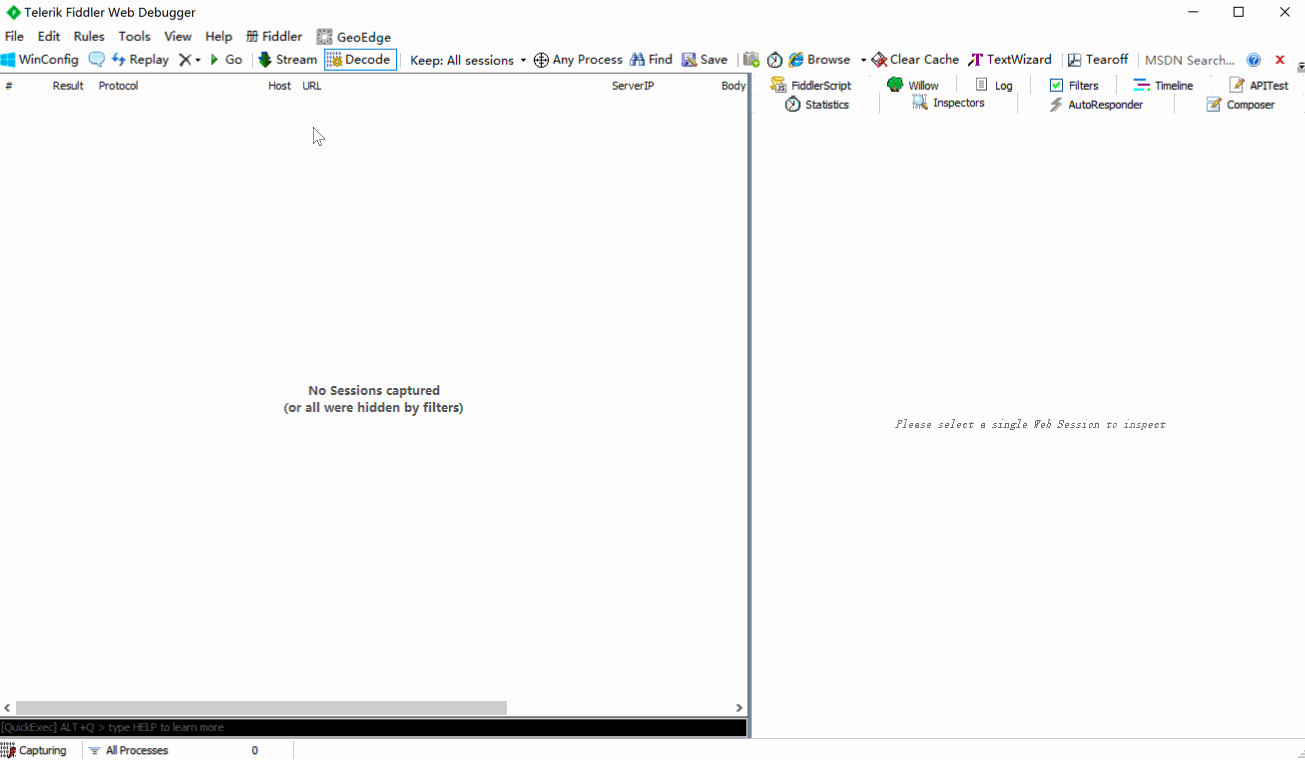Click the timer stopwatch toolbar icon
This screenshot has width=1305, height=760.
[x=775, y=60]
